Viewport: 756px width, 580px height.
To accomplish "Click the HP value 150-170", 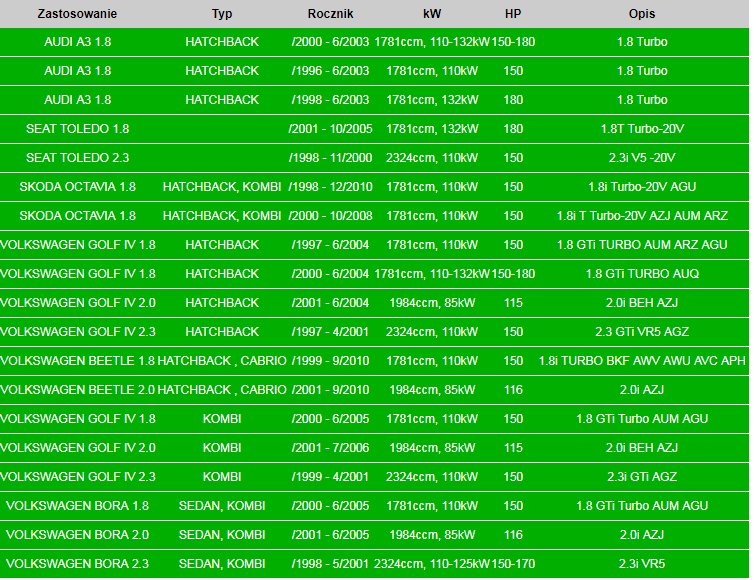I will click(x=513, y=563).
